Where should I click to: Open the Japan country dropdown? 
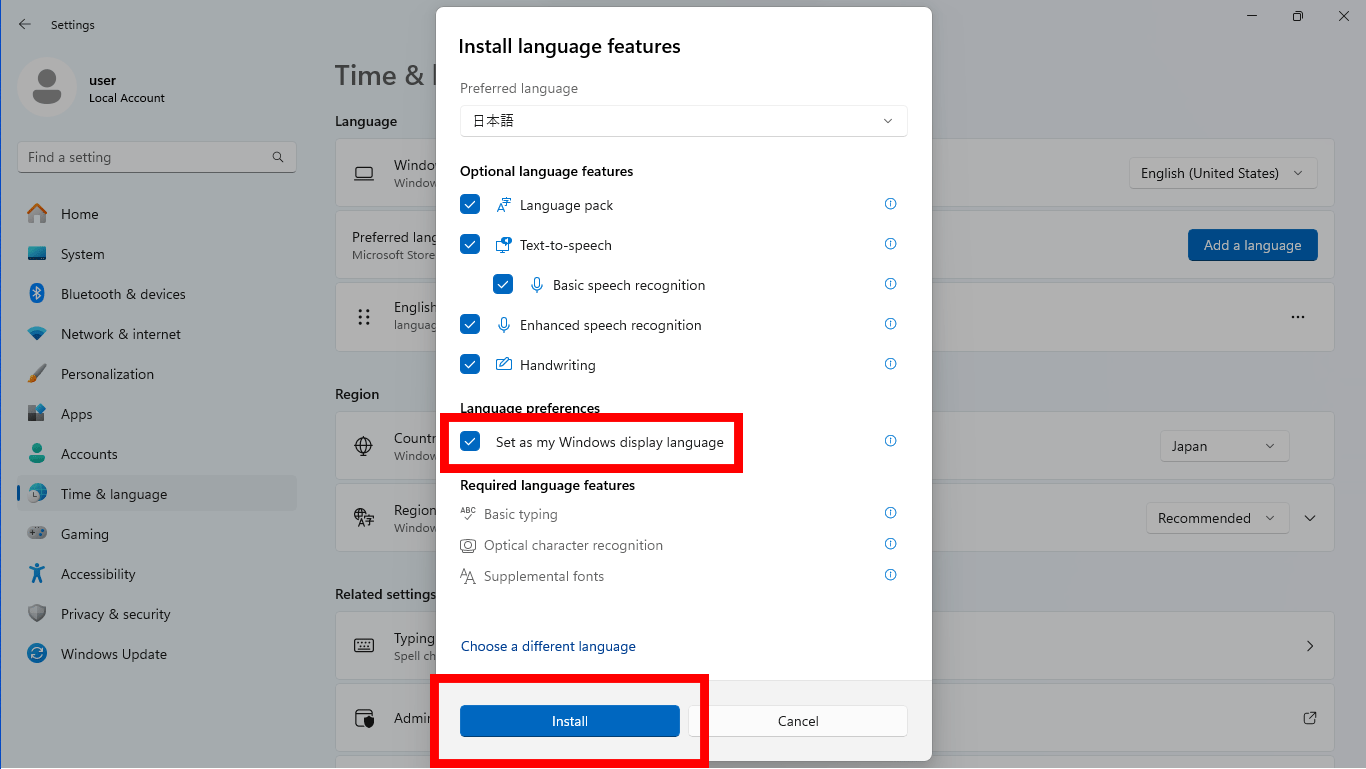[x=1224, y=446]
